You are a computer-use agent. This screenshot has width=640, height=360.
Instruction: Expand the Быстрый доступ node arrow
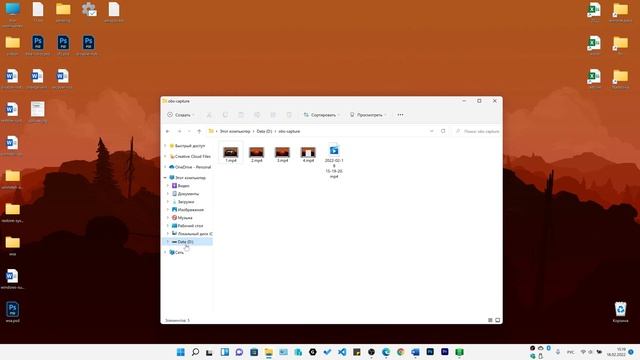(165, 146)
